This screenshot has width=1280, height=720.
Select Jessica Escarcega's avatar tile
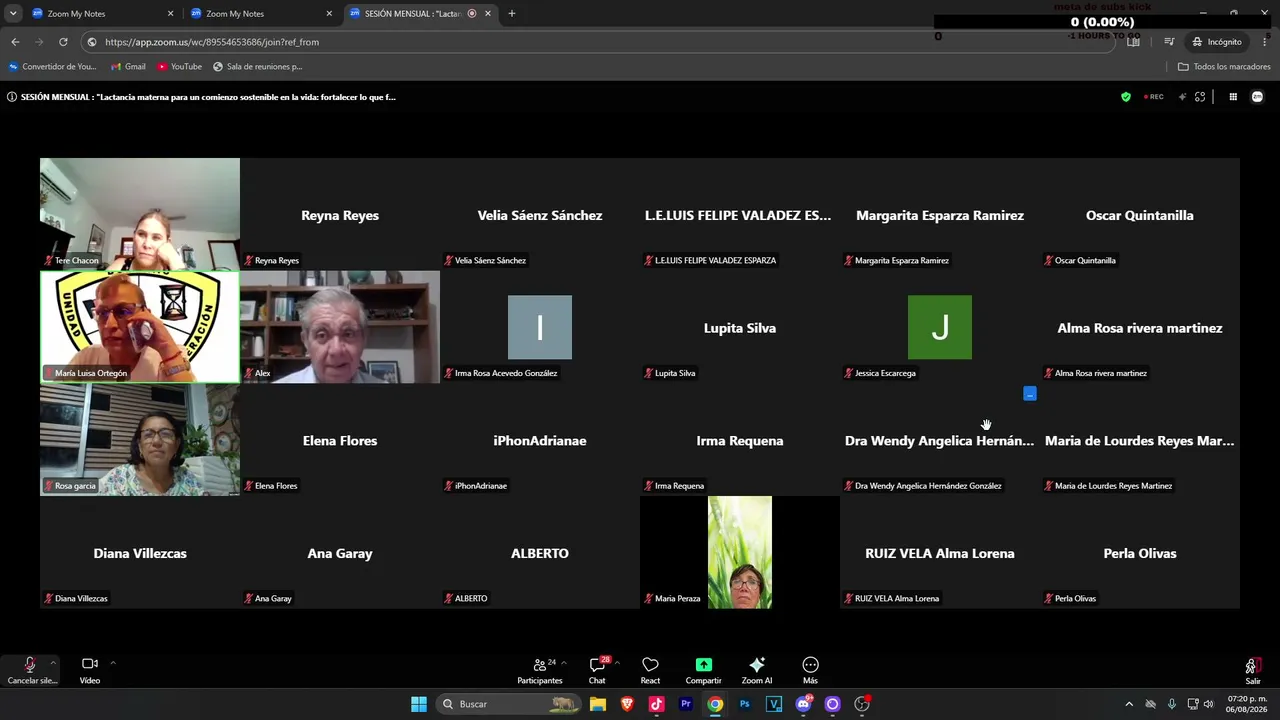[x=940, y=327]
